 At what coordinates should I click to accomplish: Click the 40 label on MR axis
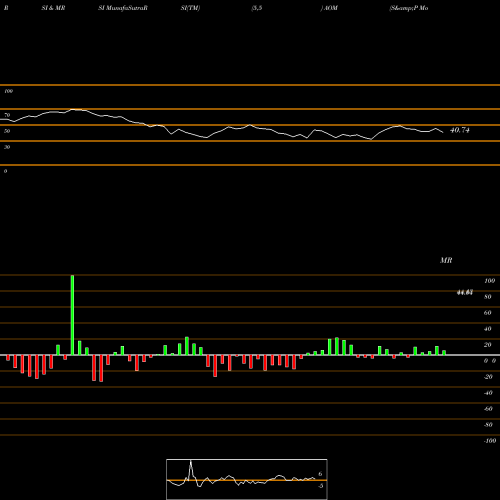[488, 329]
